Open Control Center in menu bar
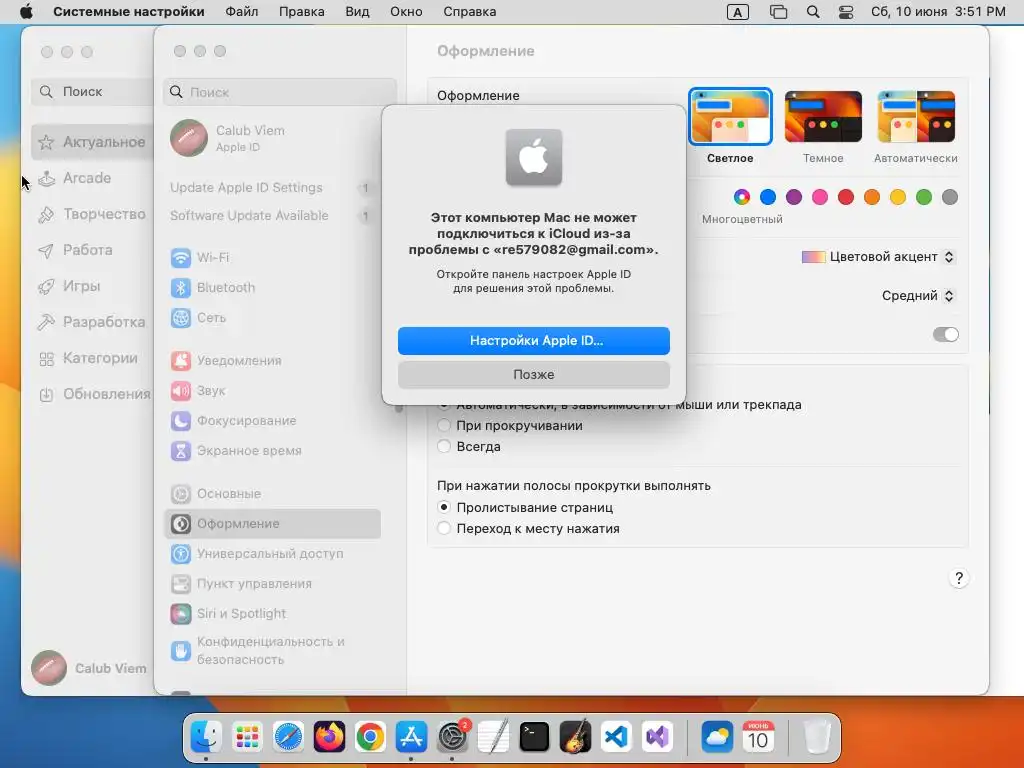 (846, 12)
